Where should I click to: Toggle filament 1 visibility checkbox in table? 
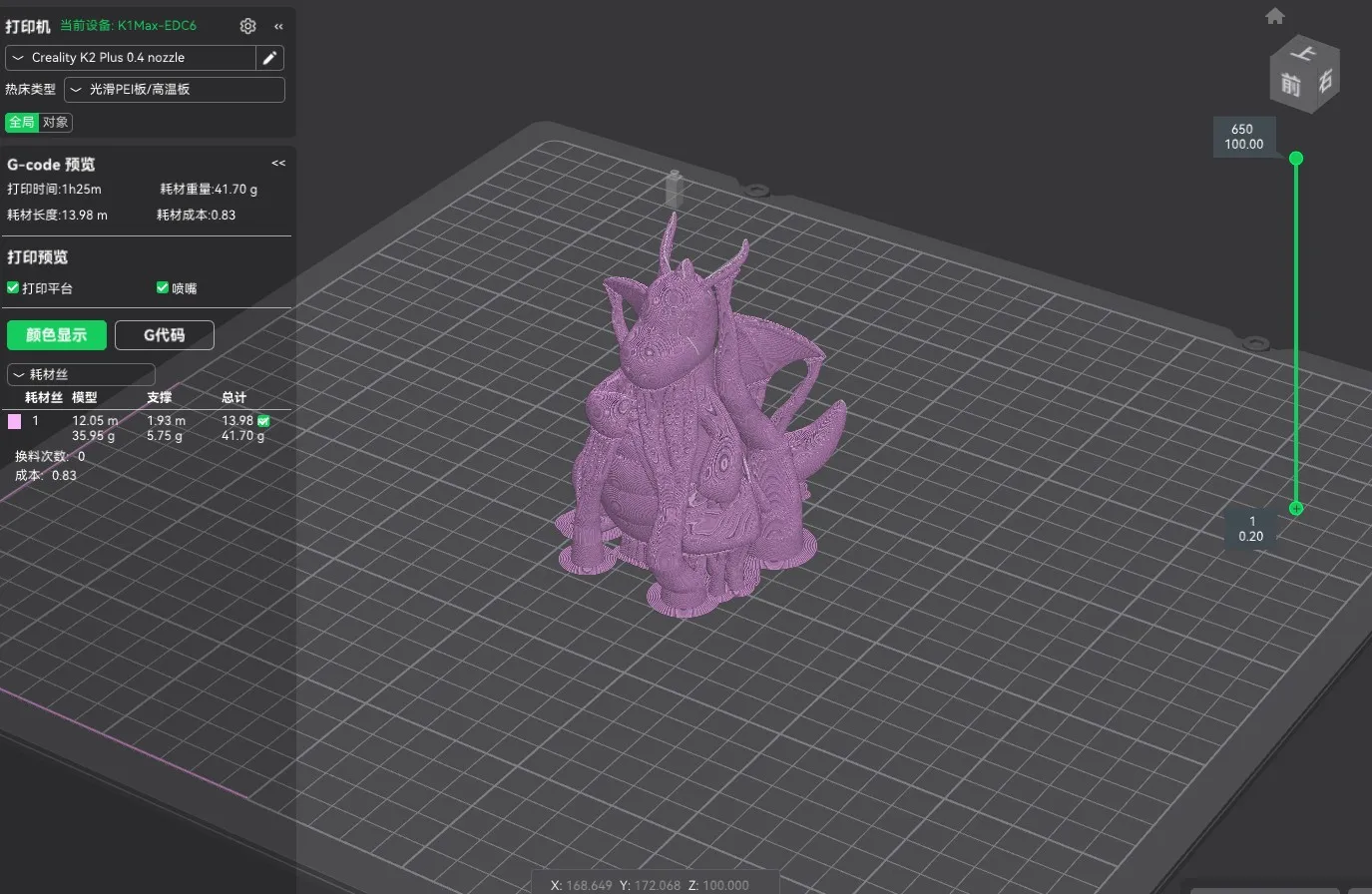(263, 421)
